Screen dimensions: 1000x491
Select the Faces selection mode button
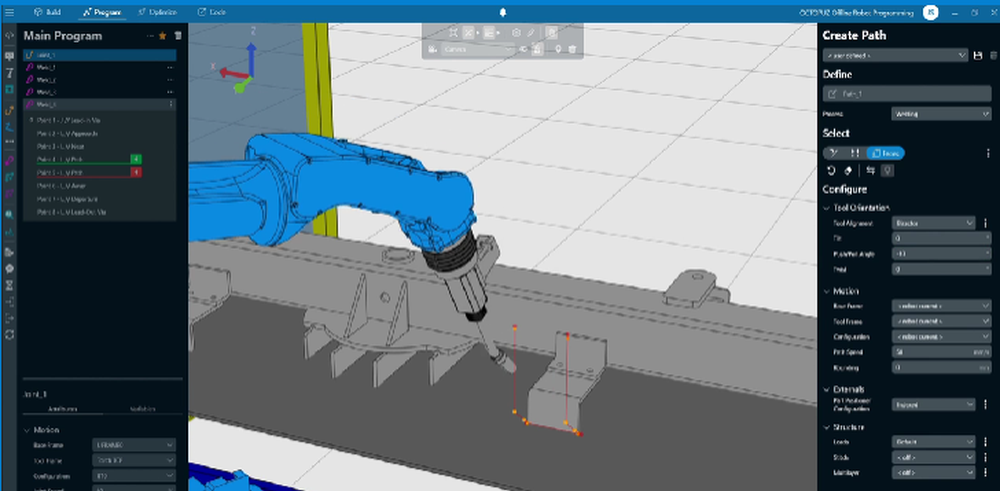click(885, 153)
